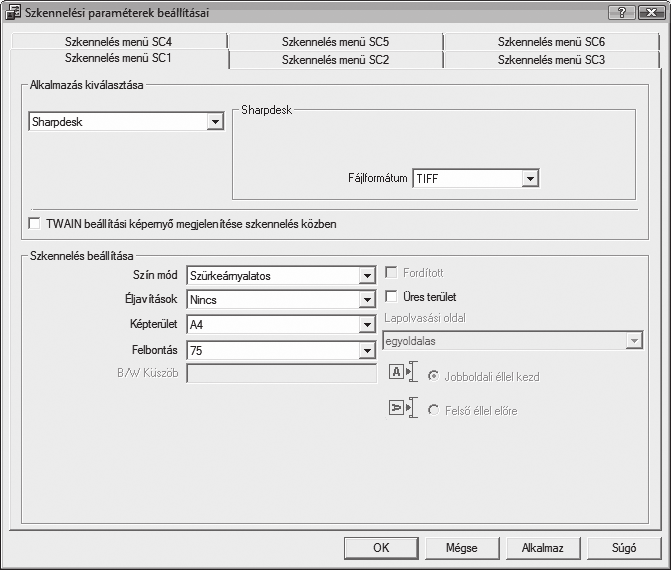
Task: Click the B/W Küszöb input field
Action: (282, 374)
